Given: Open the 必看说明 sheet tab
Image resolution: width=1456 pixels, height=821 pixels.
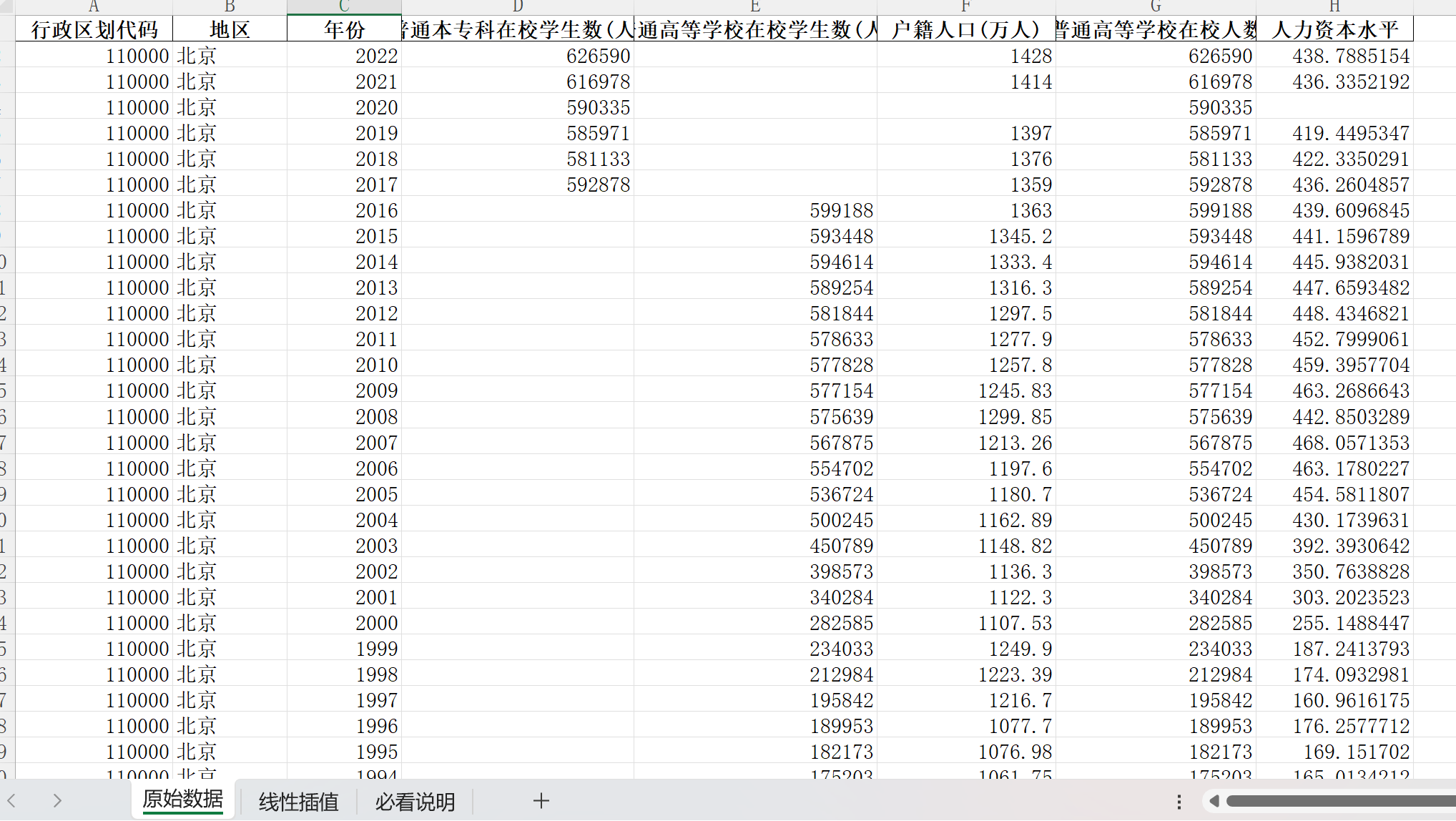Looking at the screenshot, I should tap(415, 802).
